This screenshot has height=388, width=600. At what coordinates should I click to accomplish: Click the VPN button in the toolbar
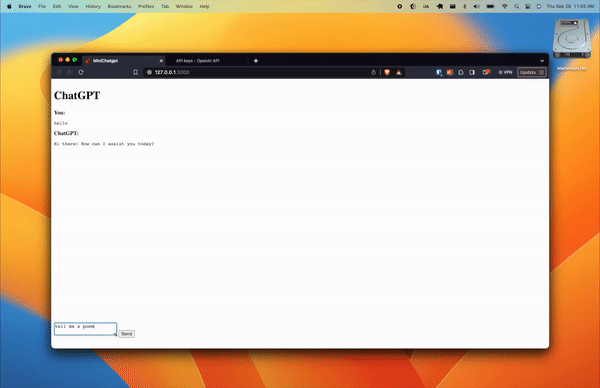click(x=505, y=72)
